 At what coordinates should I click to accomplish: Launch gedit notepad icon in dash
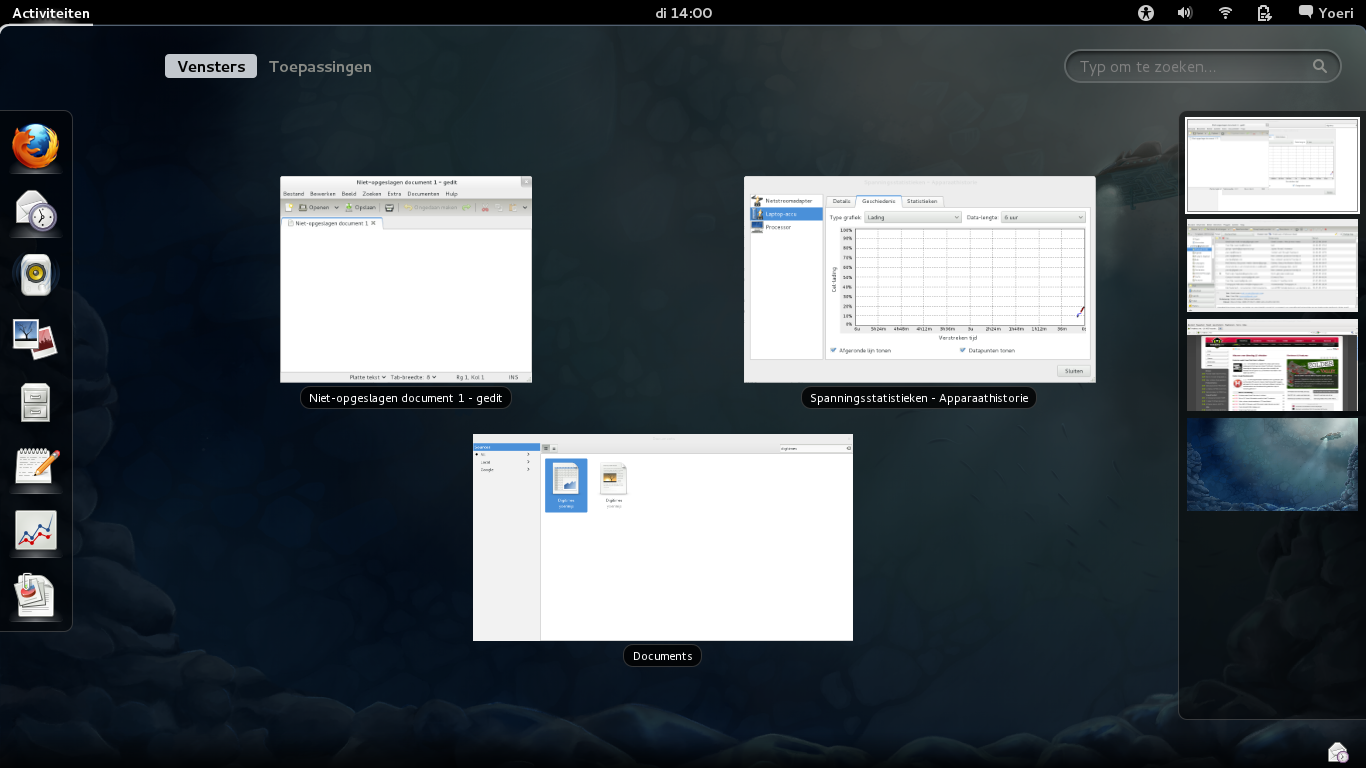tap(36, 467)
